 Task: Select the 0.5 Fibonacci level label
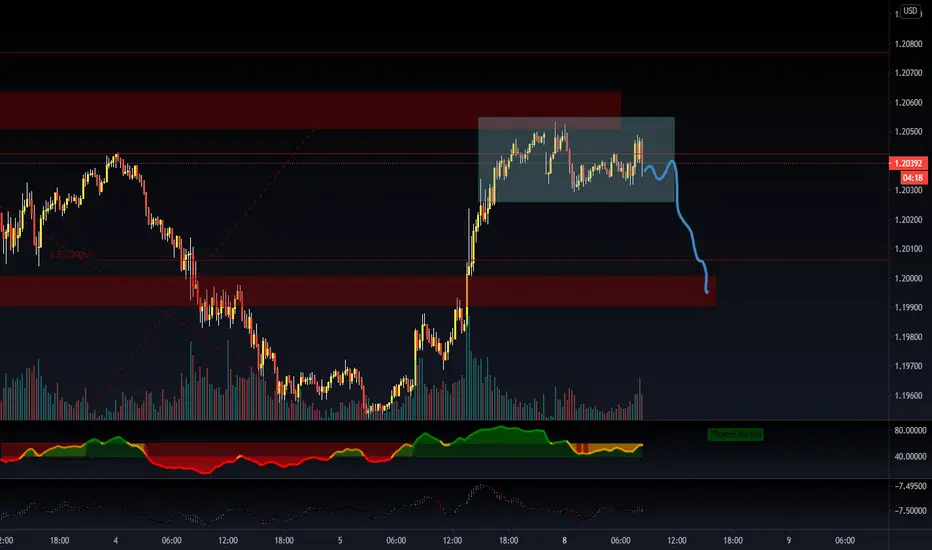click(72, 254)
